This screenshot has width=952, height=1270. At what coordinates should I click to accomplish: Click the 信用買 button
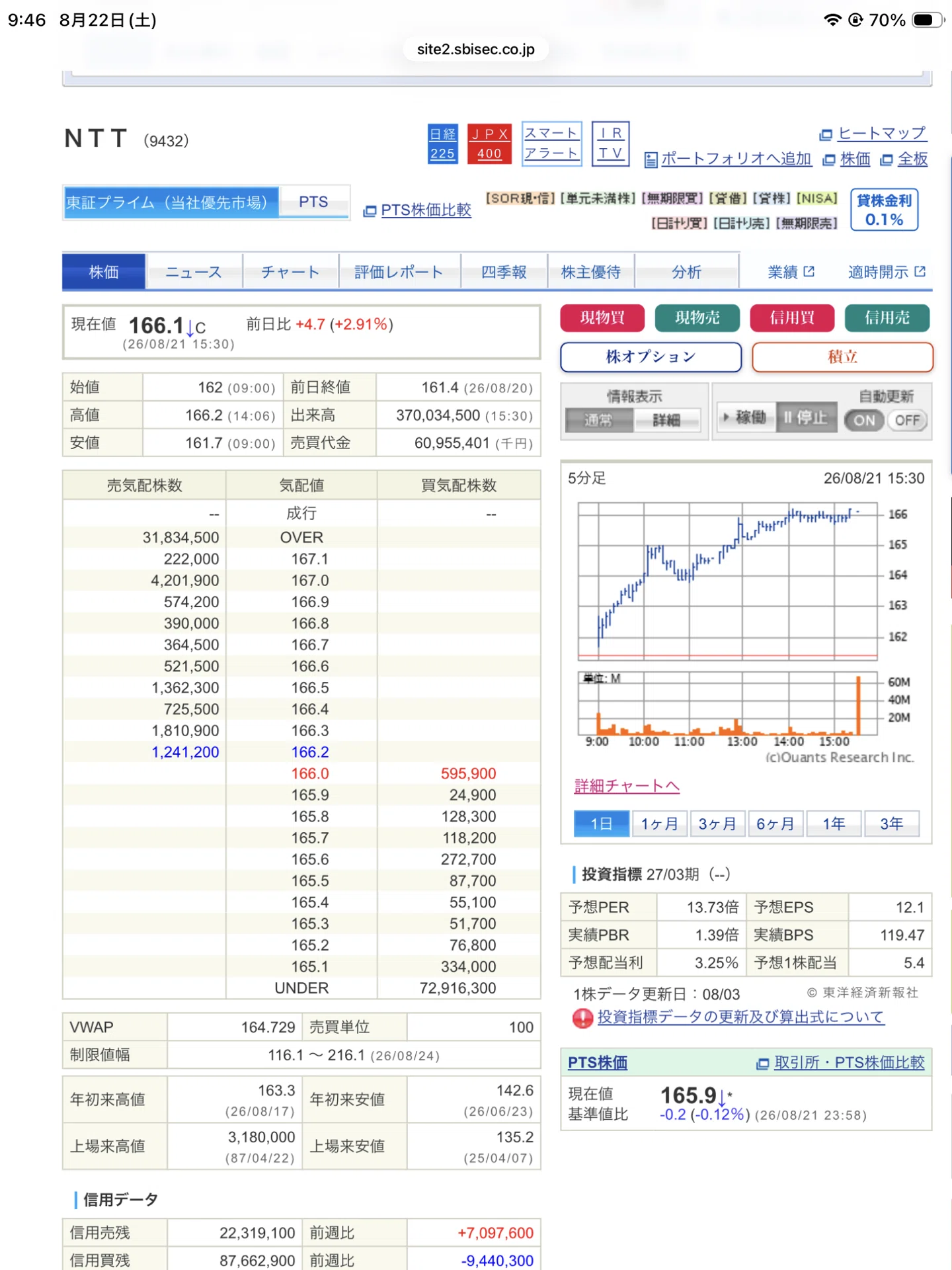click(x=792, y=318)
